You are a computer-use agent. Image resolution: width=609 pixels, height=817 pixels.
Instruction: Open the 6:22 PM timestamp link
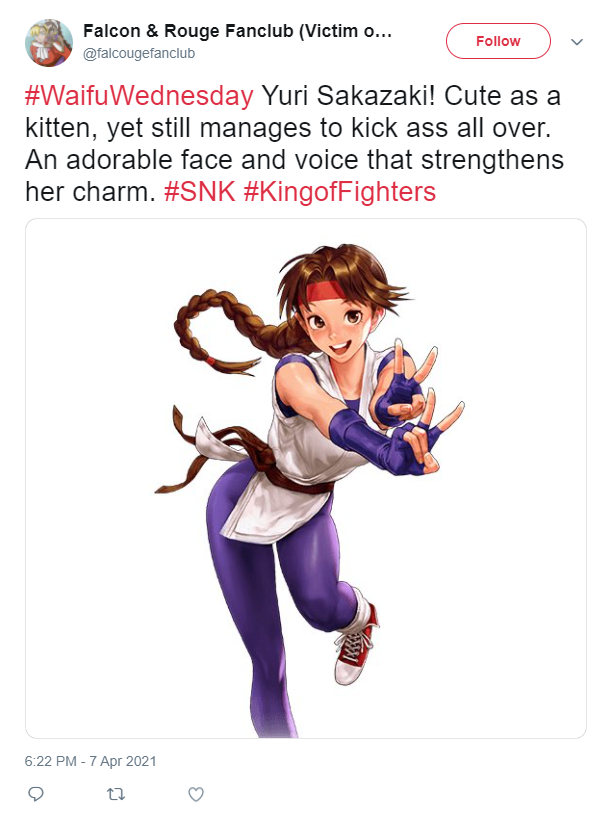(x=51, y=761)
